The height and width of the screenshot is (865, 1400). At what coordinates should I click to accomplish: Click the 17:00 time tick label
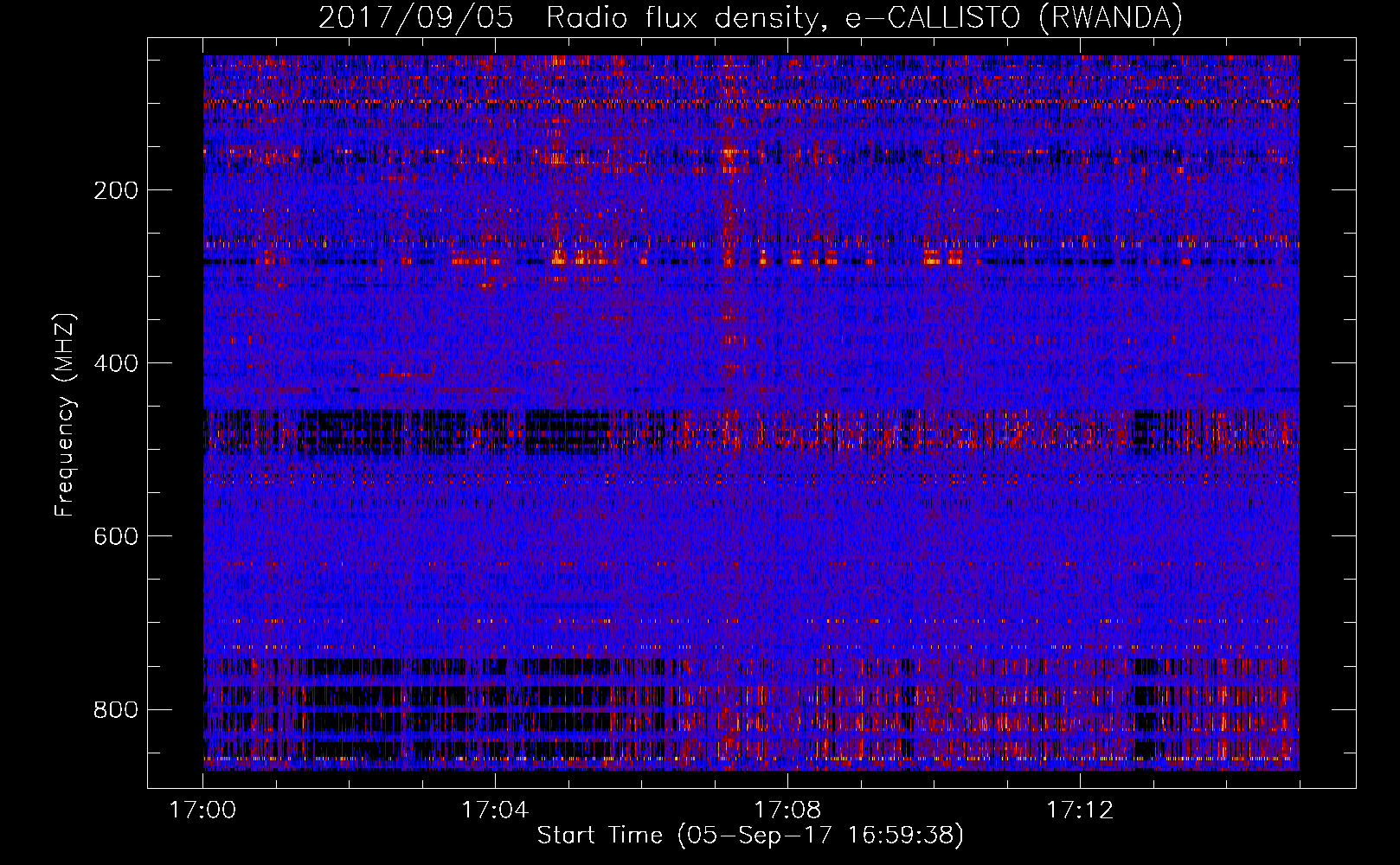[202, 810]
